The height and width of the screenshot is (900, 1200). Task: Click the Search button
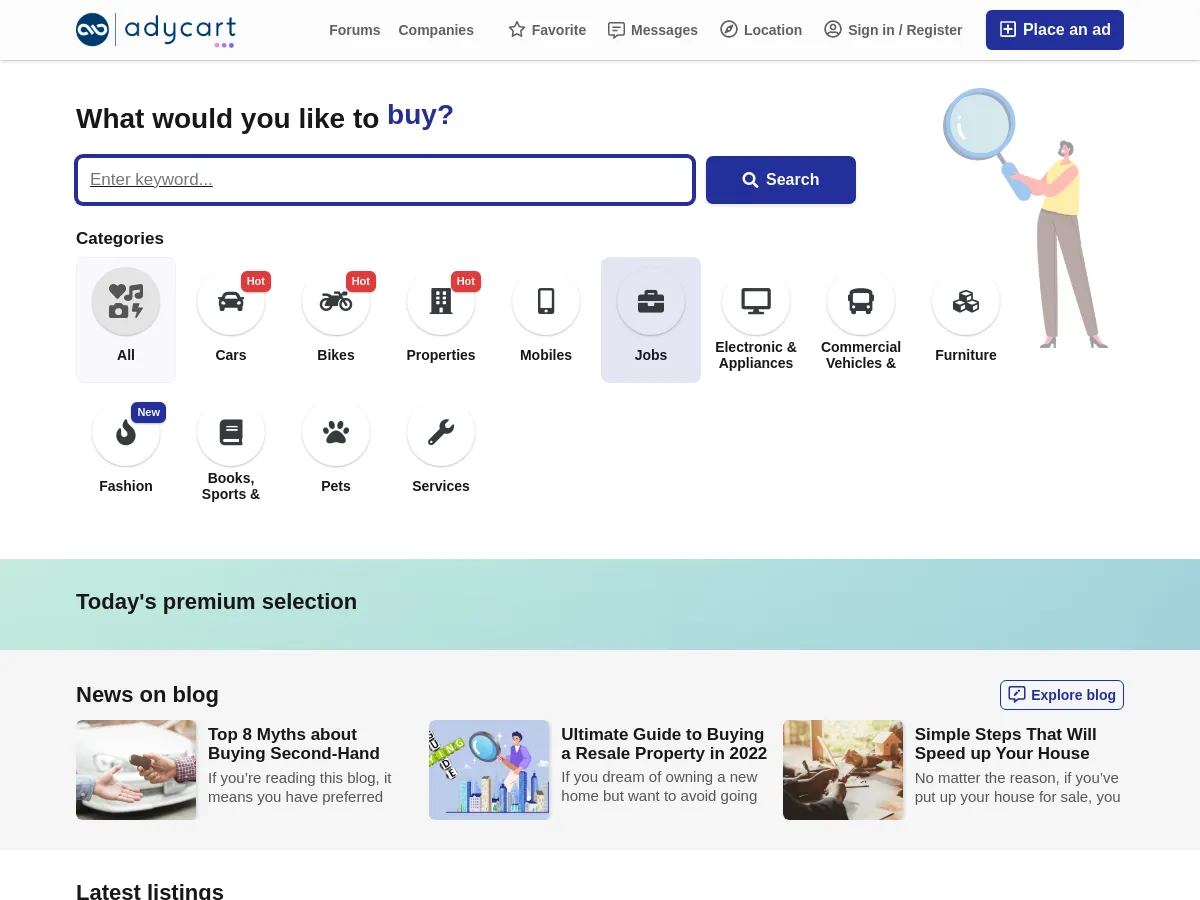coord(781,180)
